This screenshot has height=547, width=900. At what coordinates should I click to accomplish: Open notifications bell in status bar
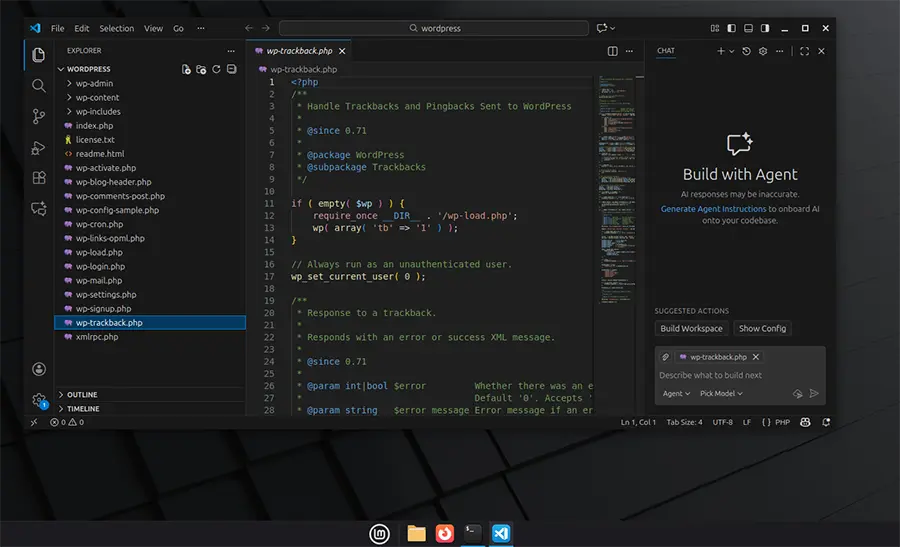click(826, 422)
